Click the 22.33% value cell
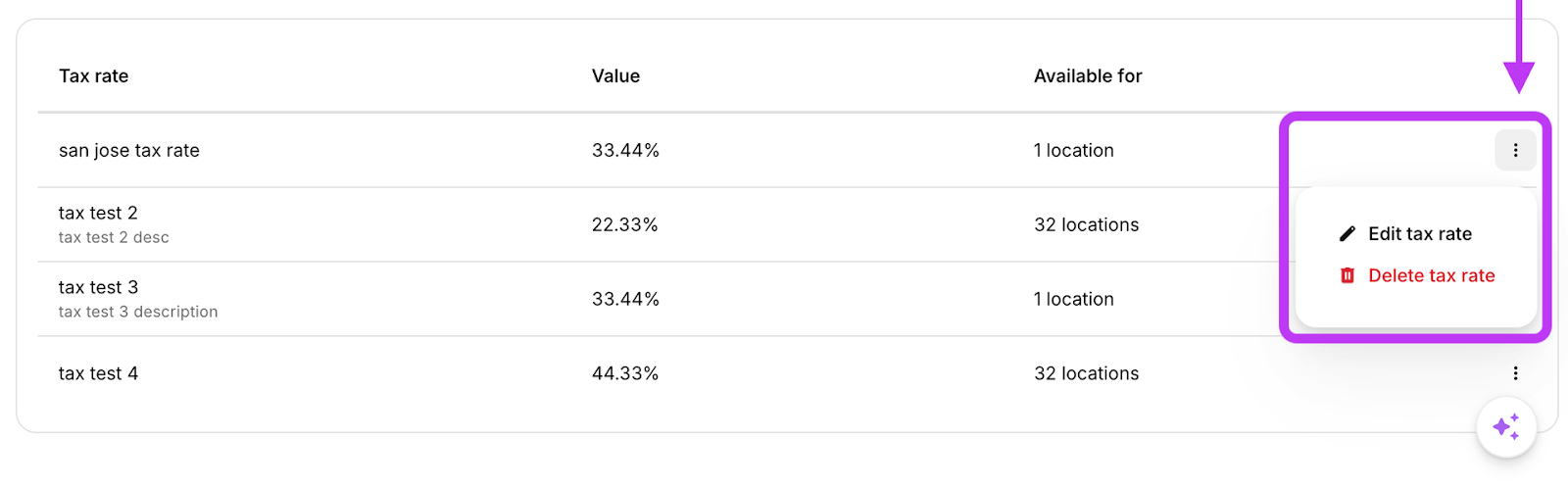1568x488 pixels. [x=625, y=225]
